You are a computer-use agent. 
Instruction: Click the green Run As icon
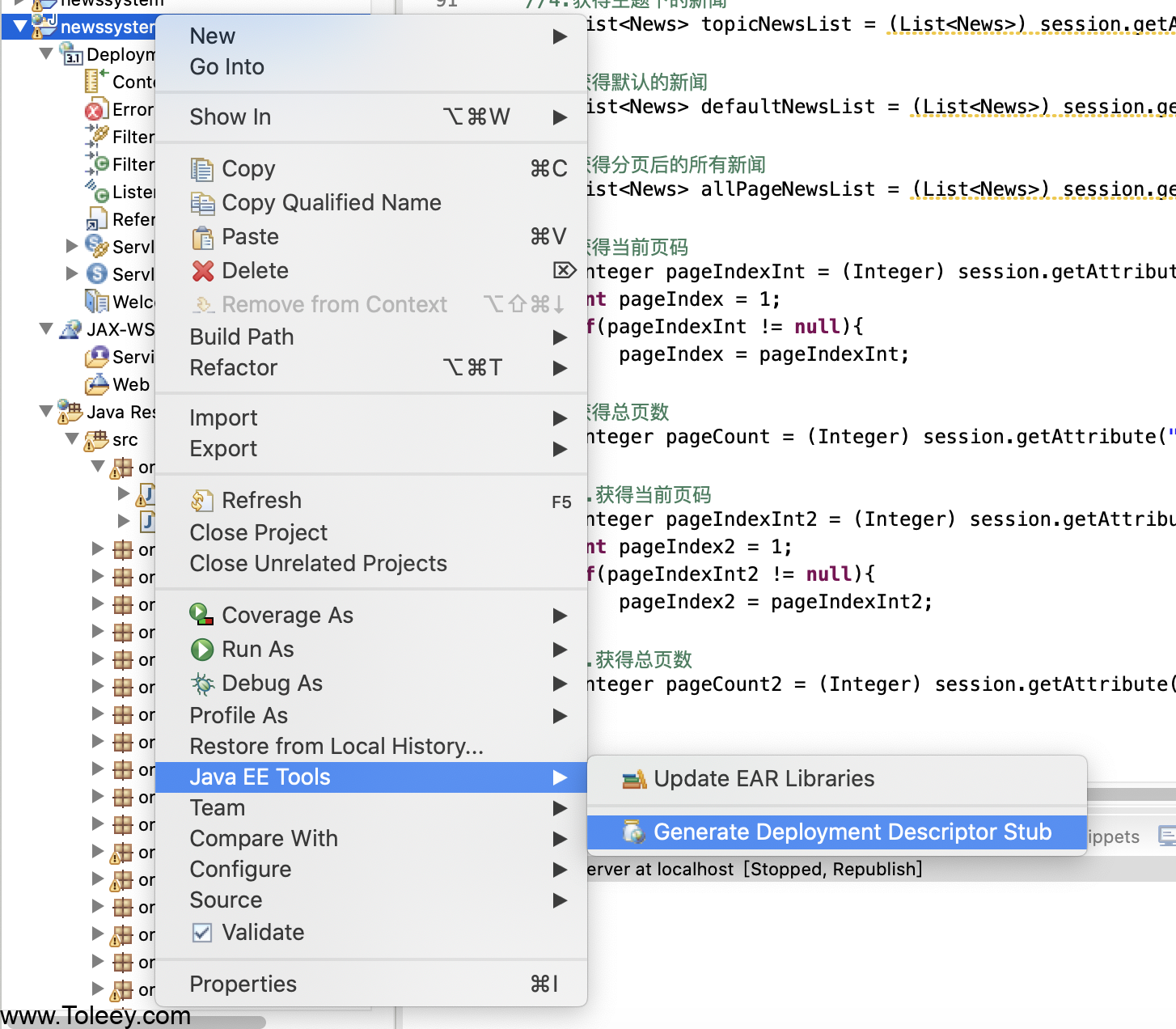coord(202,650)
